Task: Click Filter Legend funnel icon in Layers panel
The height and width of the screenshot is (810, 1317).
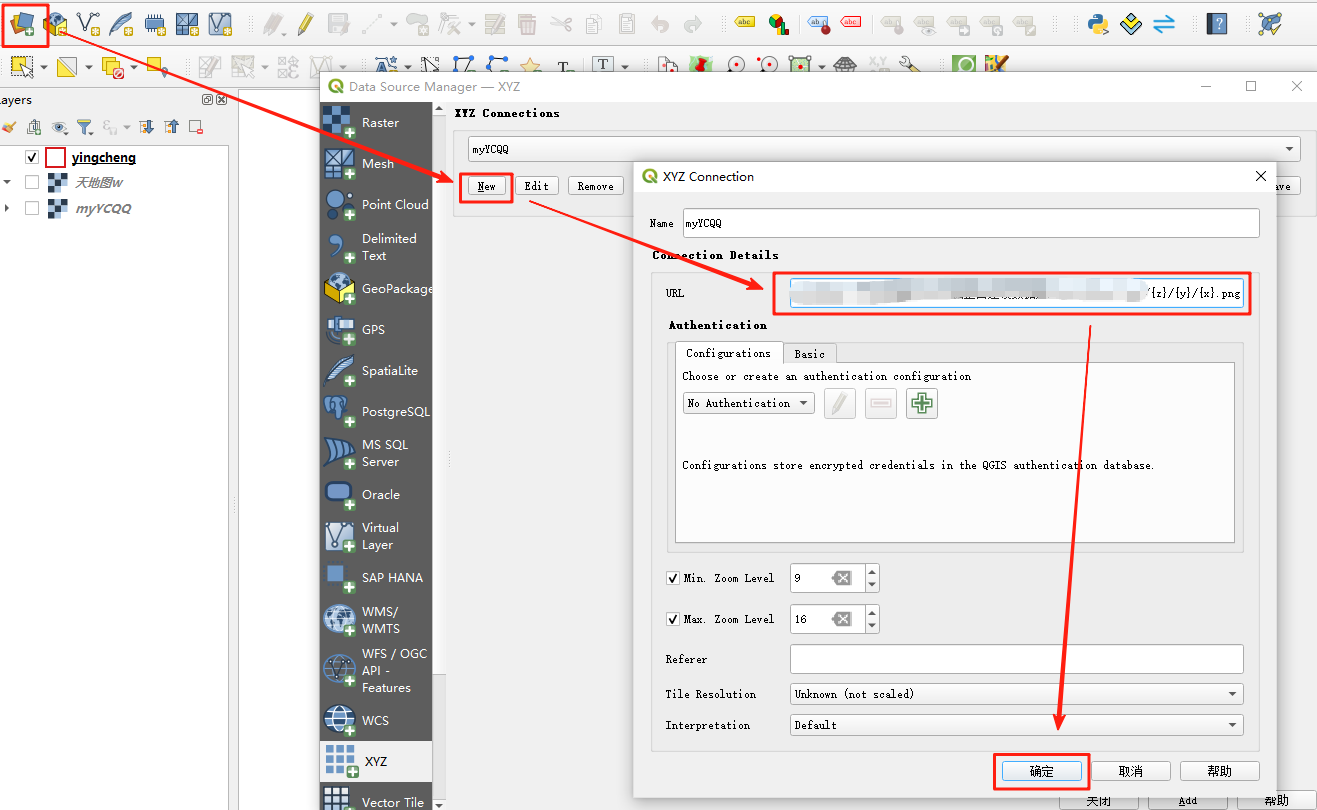Action: pos(85,127)
